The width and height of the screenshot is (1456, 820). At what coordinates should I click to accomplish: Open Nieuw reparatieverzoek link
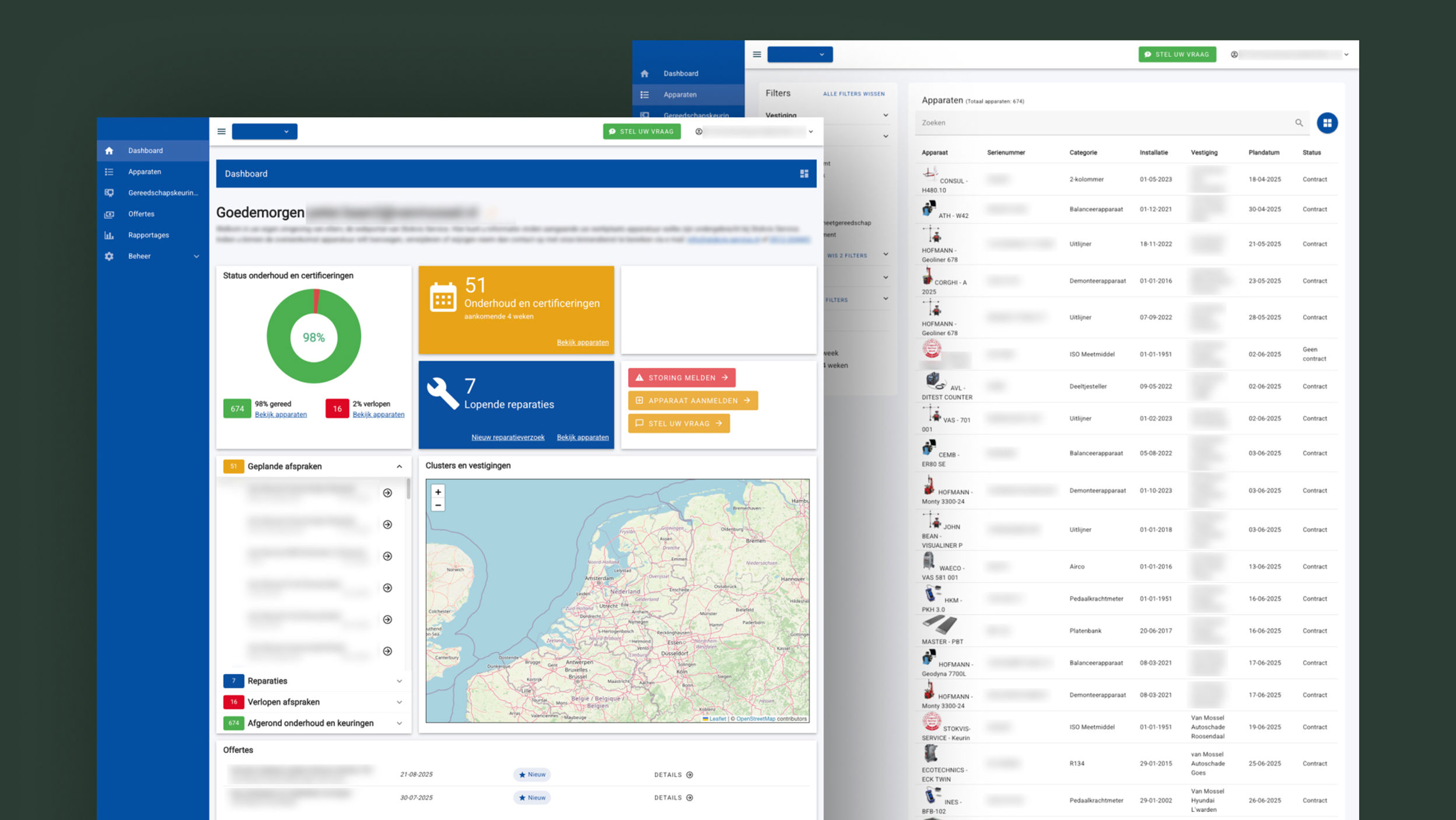pos(508,437)
